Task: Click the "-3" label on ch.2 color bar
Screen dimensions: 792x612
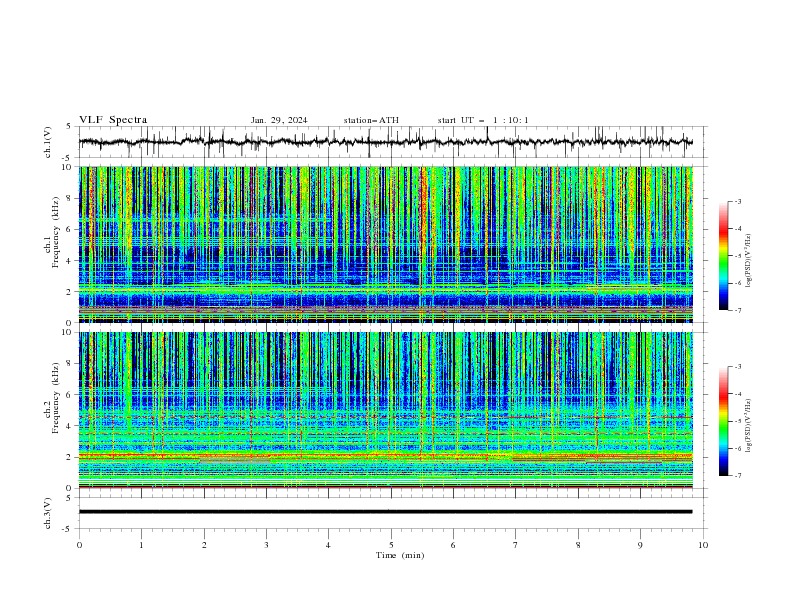Action: pos(738,367)
